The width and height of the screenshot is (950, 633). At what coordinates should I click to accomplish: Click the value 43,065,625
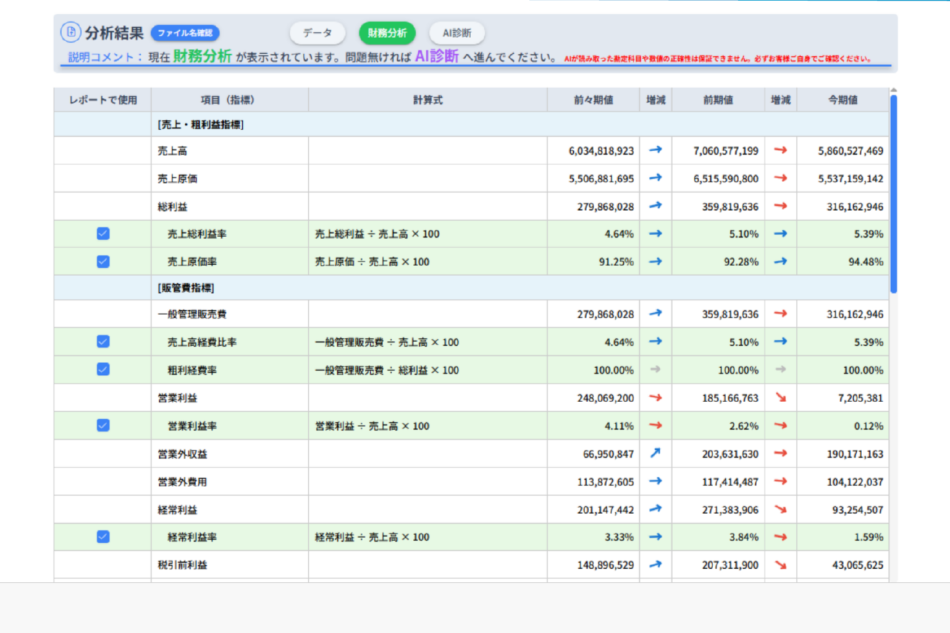tap(857, 565)
